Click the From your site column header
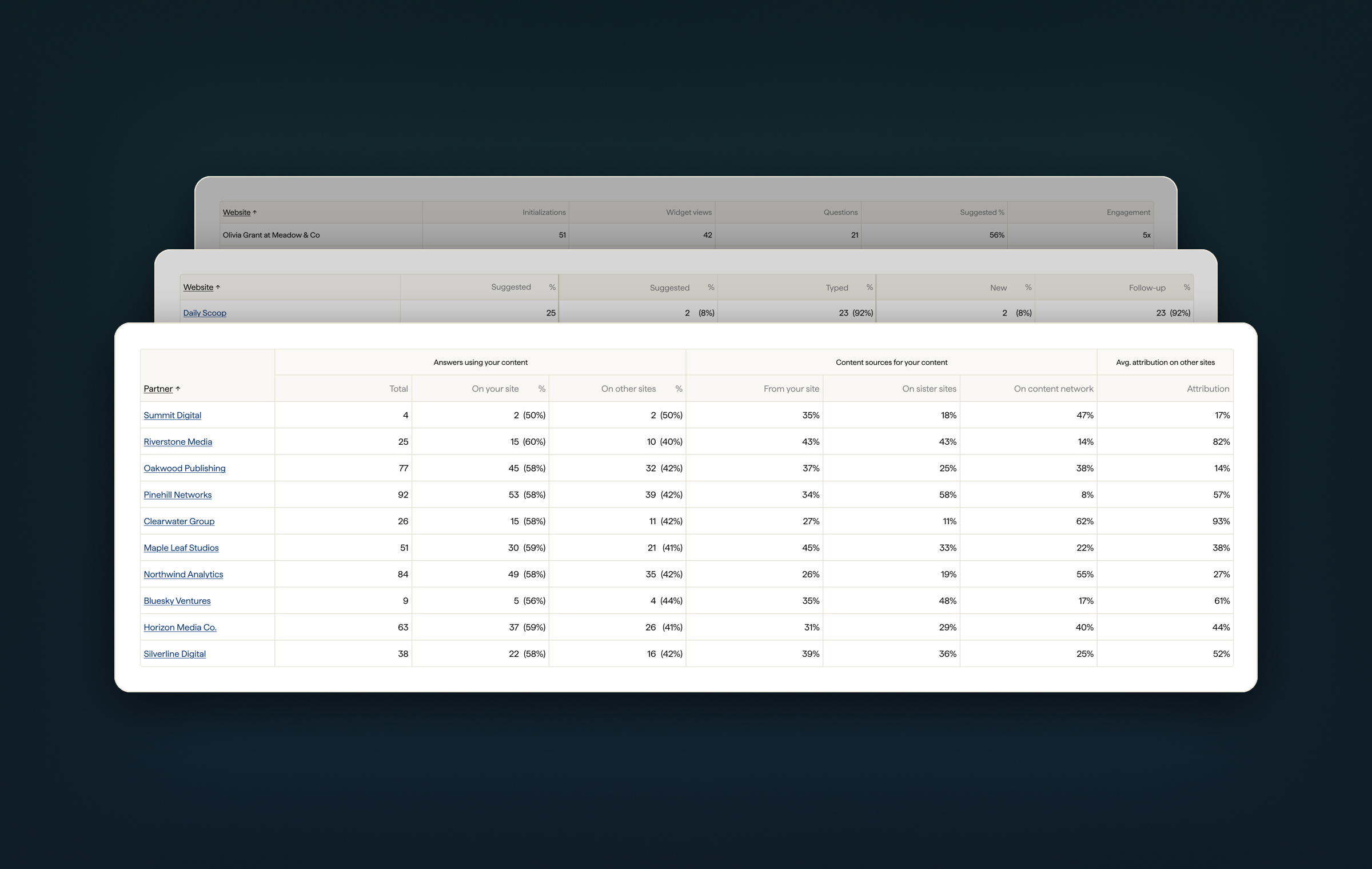This screenshot has width=1372, height=869. 791,389
